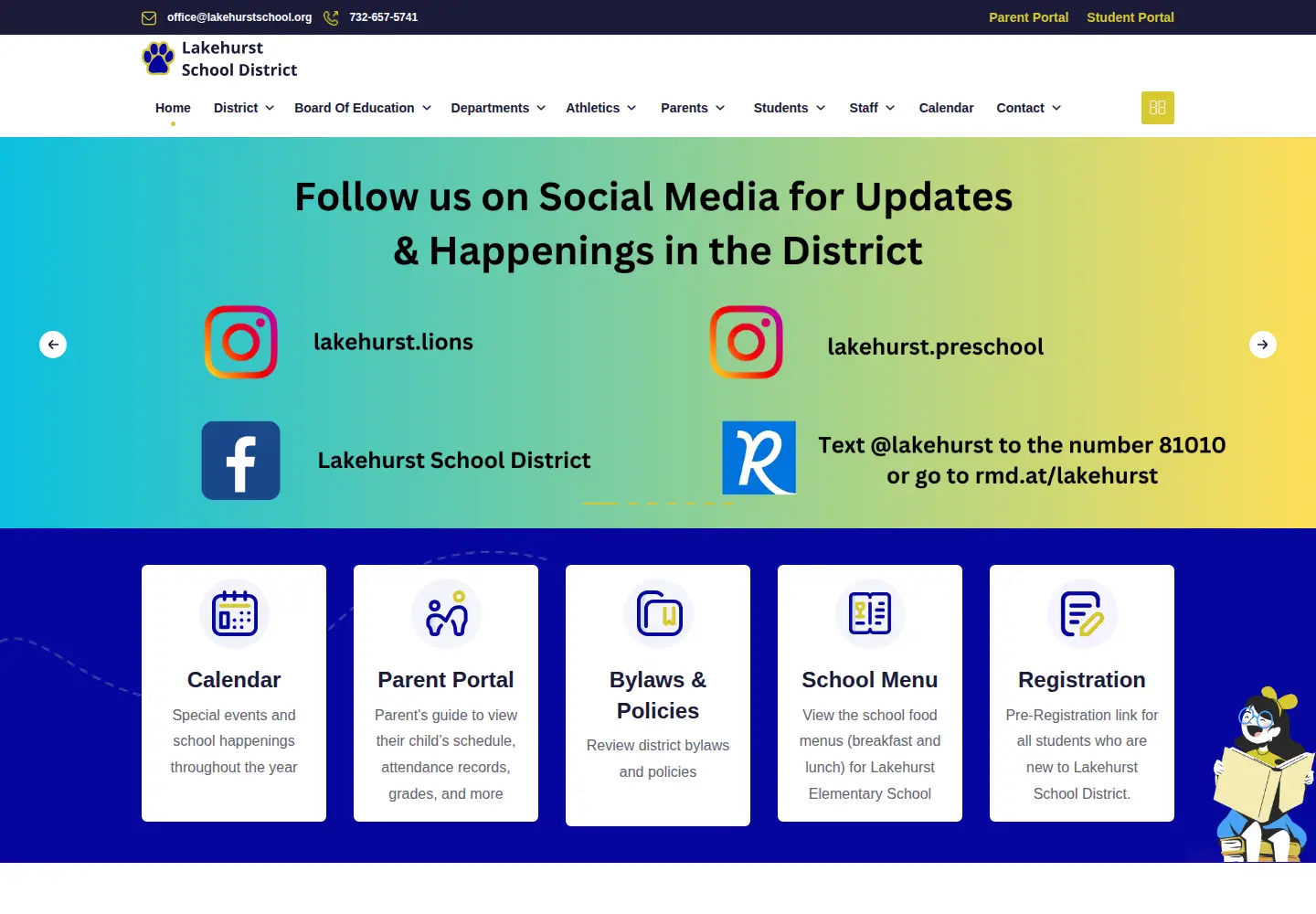Image resolution: width=1316 pixels, height=914 pixels.
Task: Click the envelope email icon in top bar
Action: point(149,17)
